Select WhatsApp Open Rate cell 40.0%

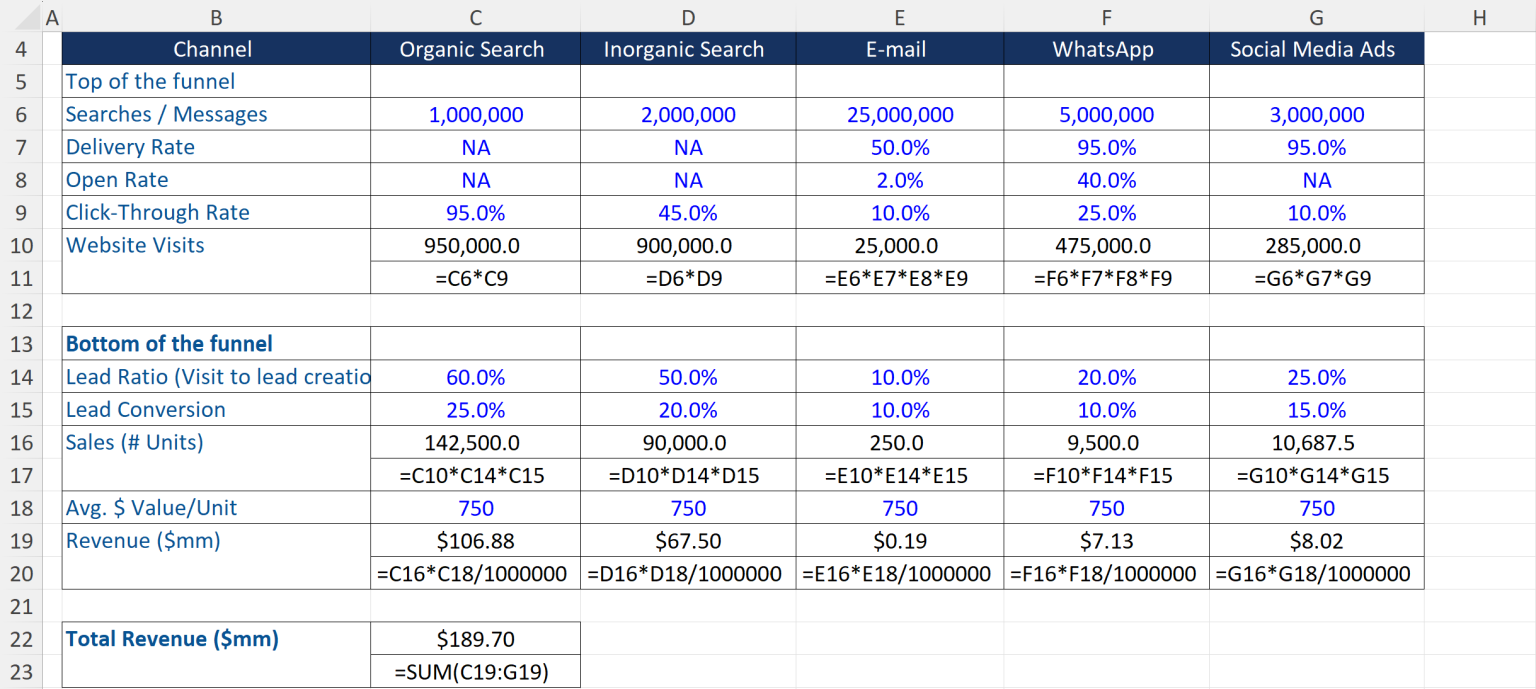(x=1105, y=179)
